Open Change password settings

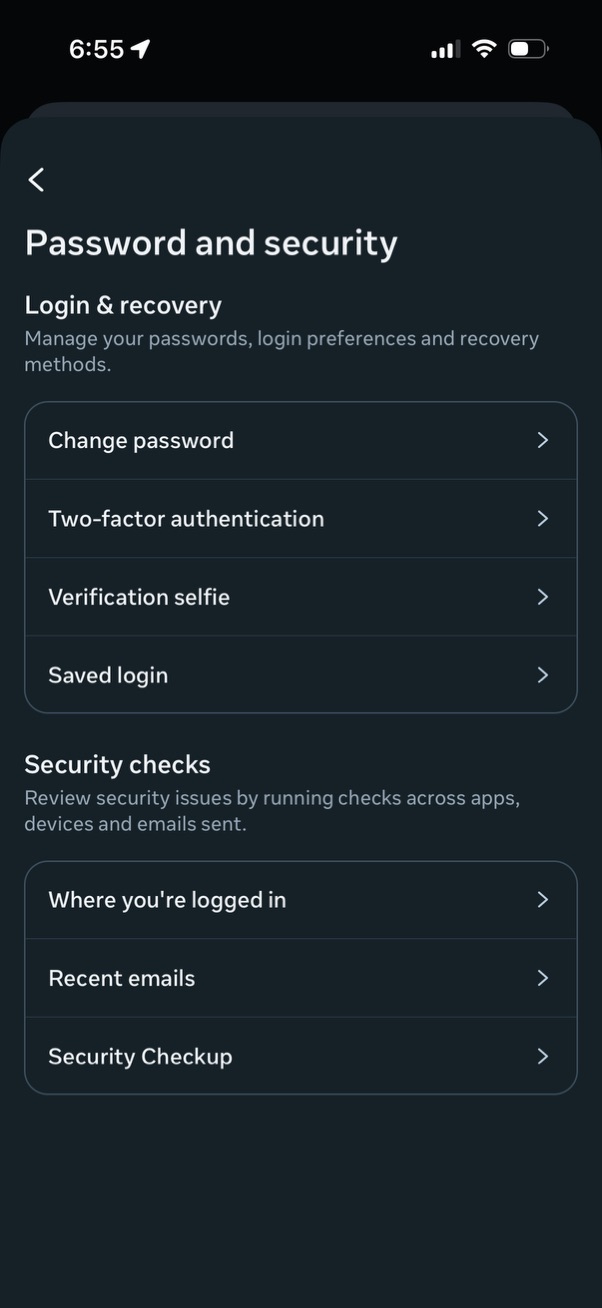coord(300,440)
